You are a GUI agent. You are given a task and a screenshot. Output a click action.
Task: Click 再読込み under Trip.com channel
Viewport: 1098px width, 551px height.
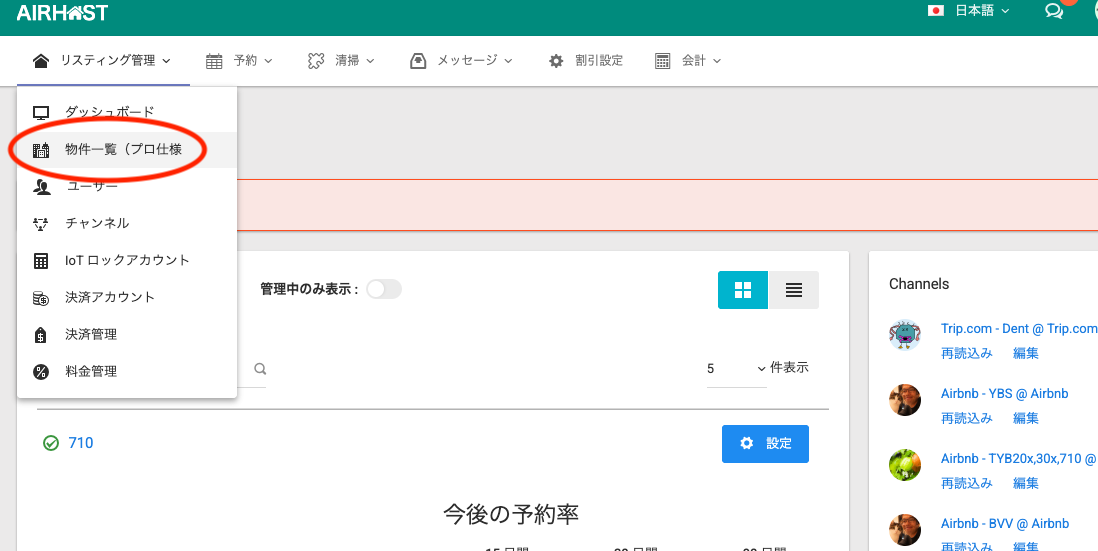(x=966, y=353)
